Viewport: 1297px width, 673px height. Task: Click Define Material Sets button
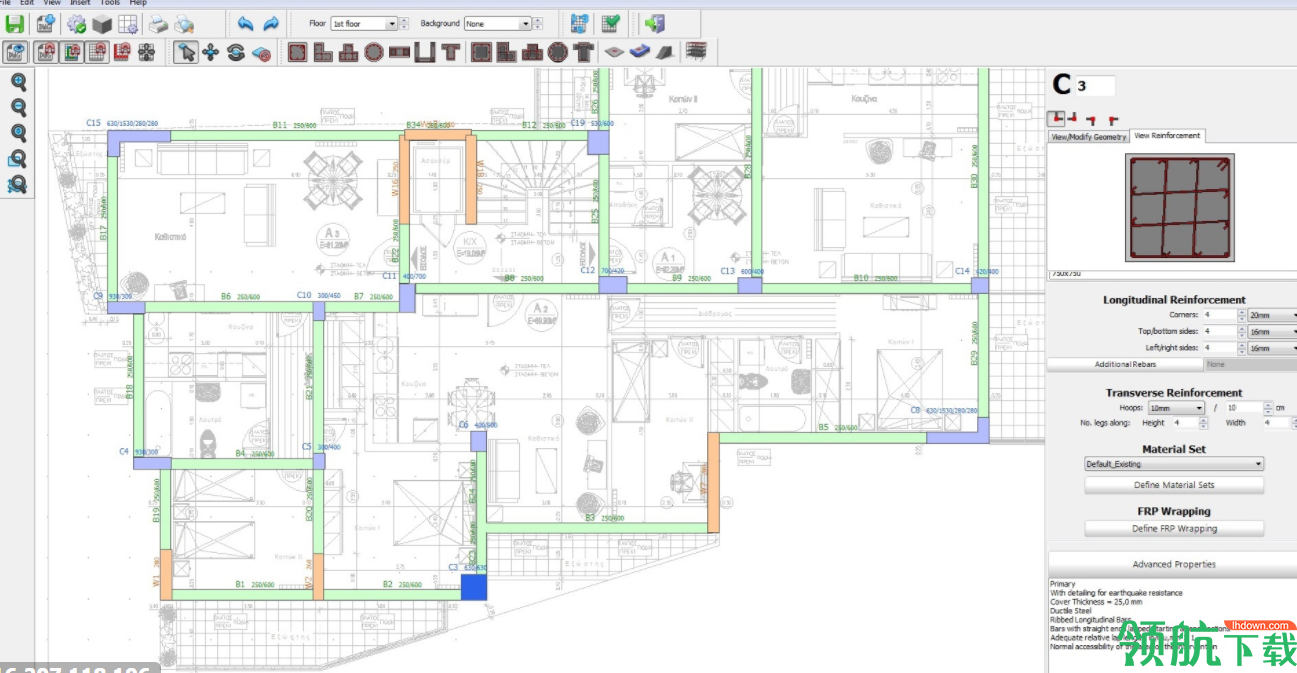tap(1174, 485)
